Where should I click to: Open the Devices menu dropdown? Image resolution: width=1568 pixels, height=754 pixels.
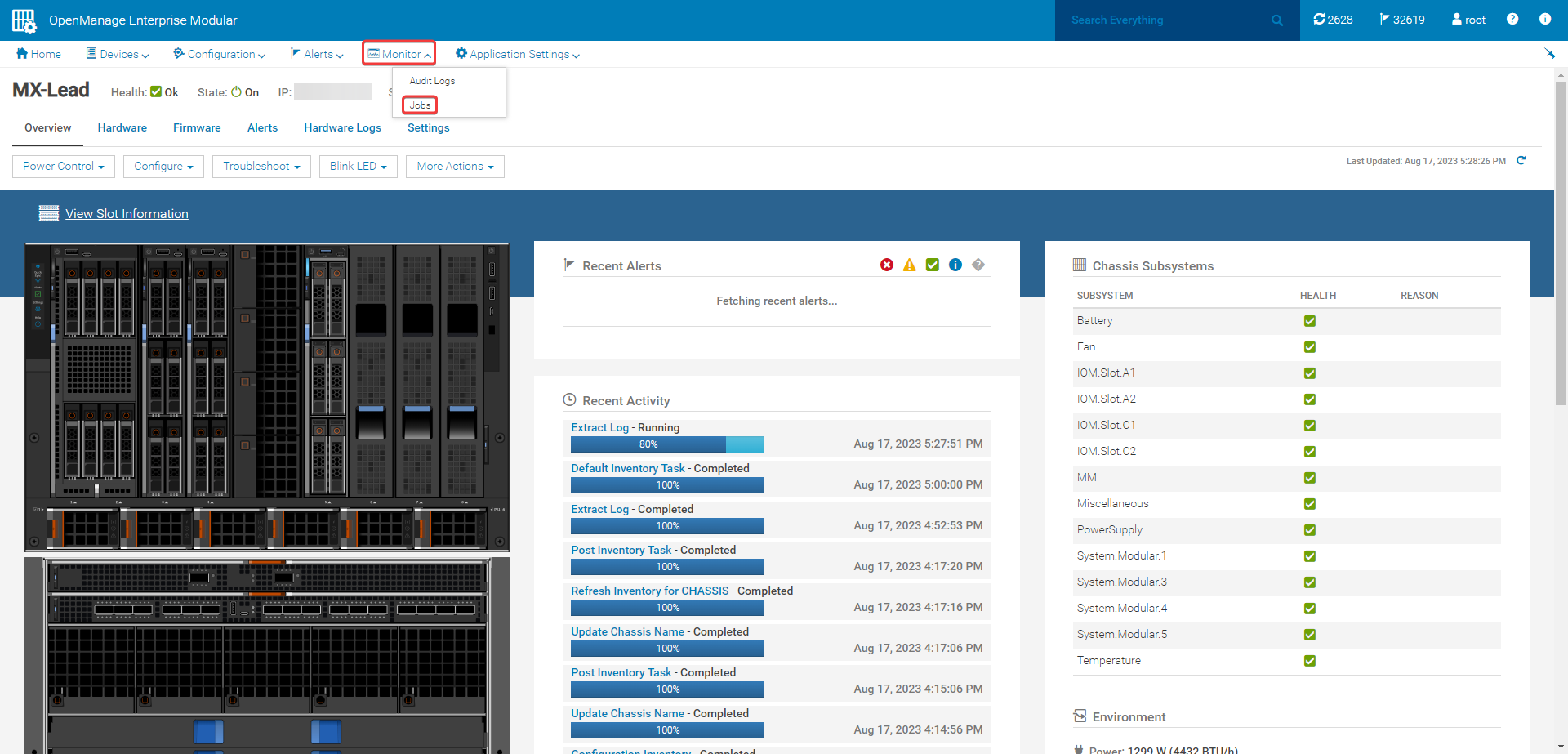coord(117,54)
